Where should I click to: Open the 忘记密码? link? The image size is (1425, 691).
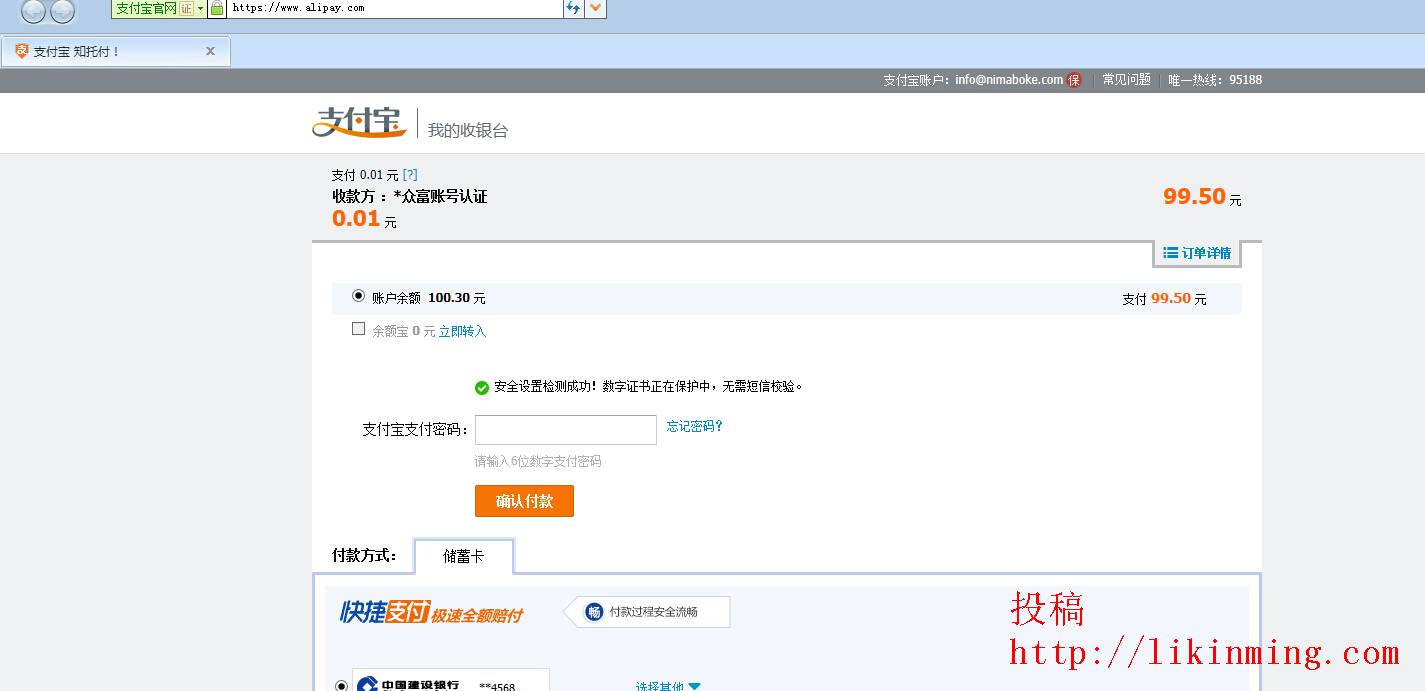pos(694,426)
